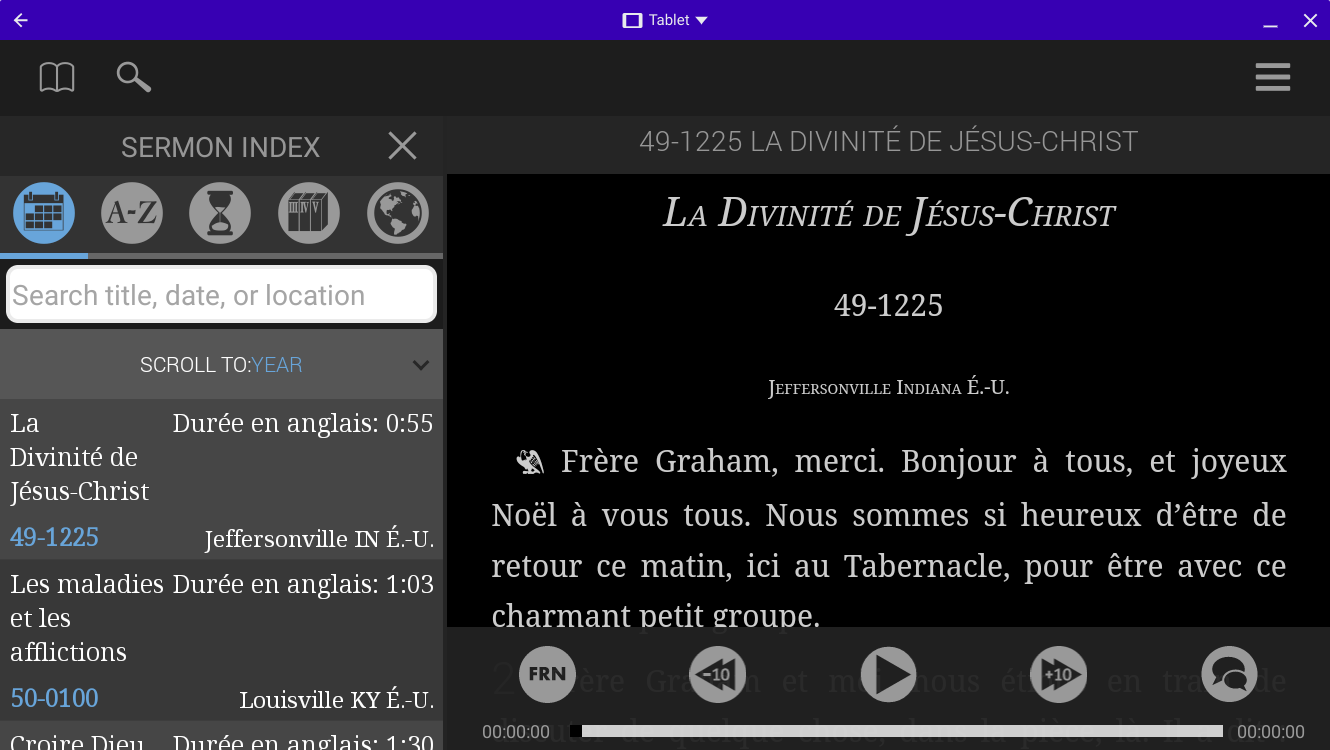Open the Tablet device mode dropdown
Viewport: 1330px width, 750px height.
pyautogui.click(x=665, y=20)
